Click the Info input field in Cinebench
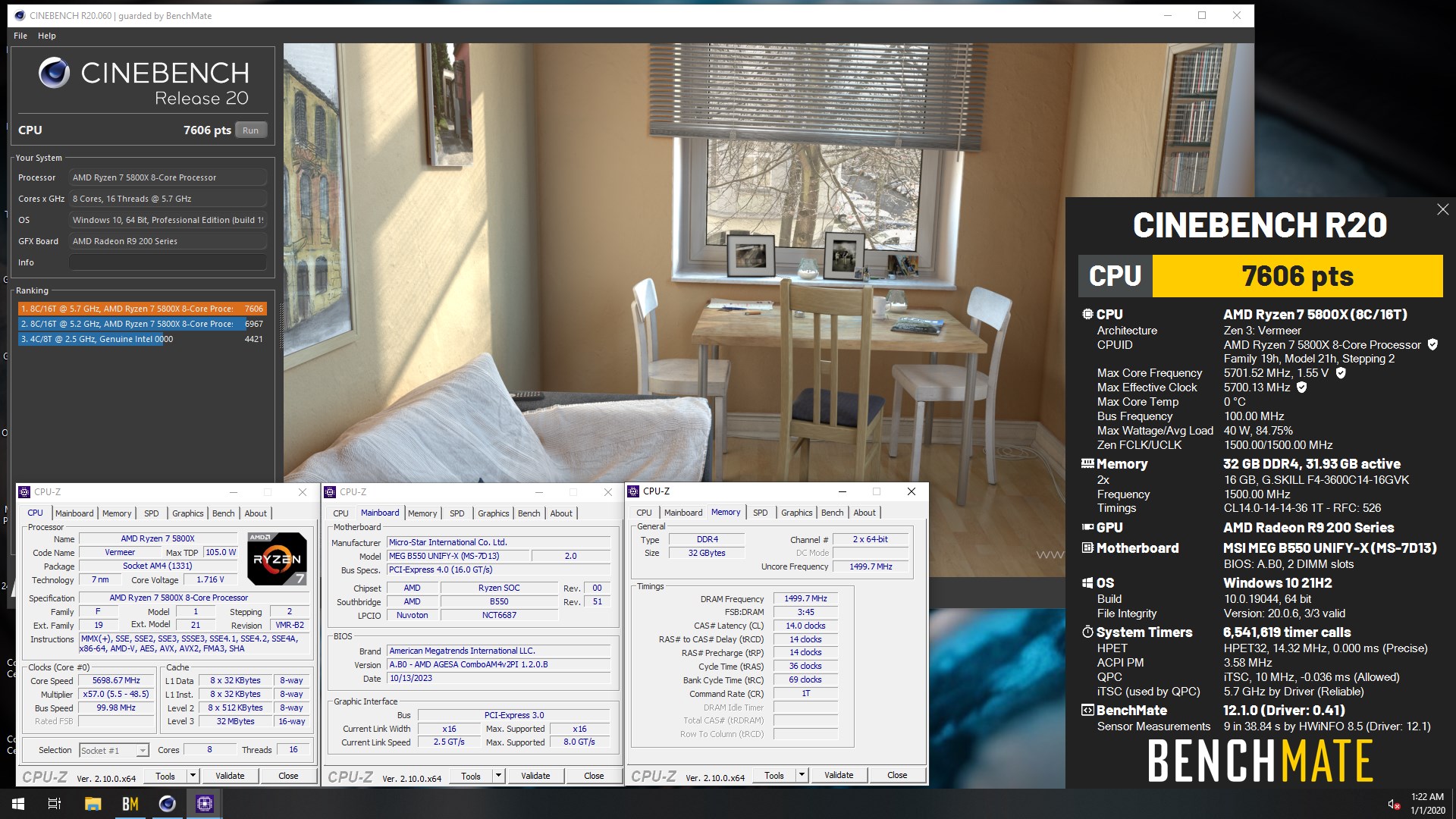 coord(168,262)
